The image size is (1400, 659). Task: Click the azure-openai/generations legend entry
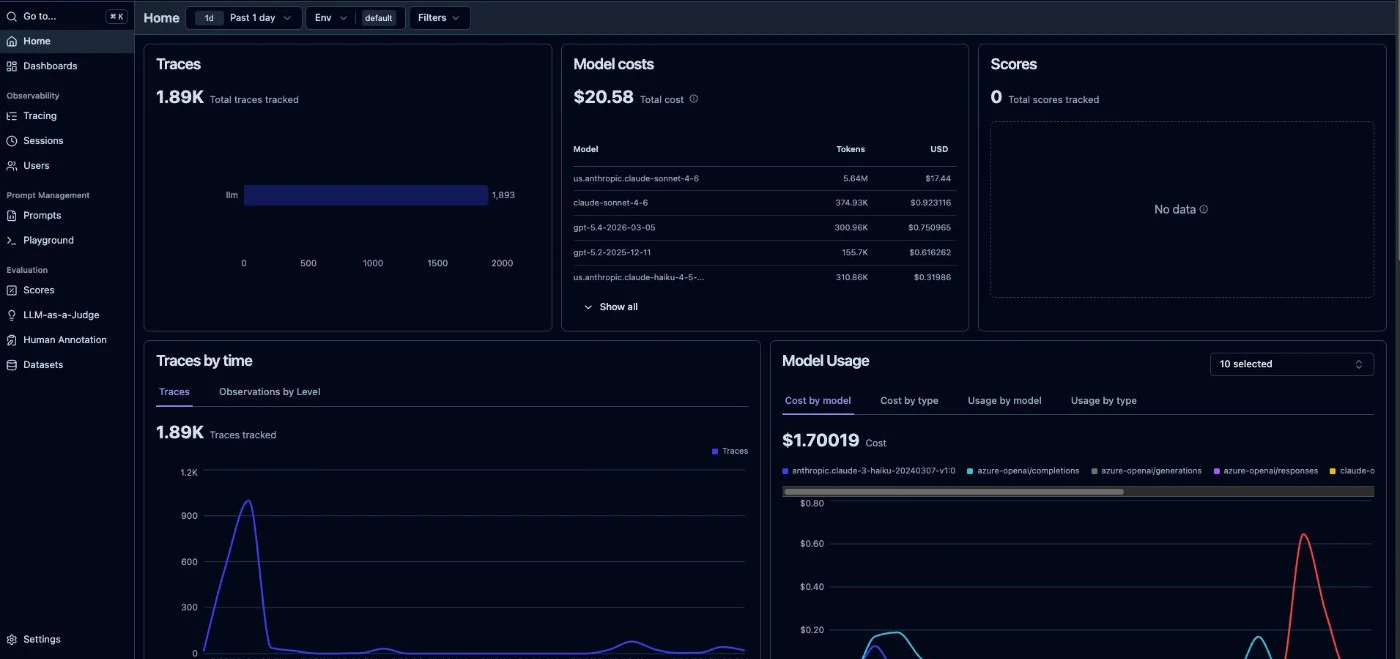point(1147,471)
